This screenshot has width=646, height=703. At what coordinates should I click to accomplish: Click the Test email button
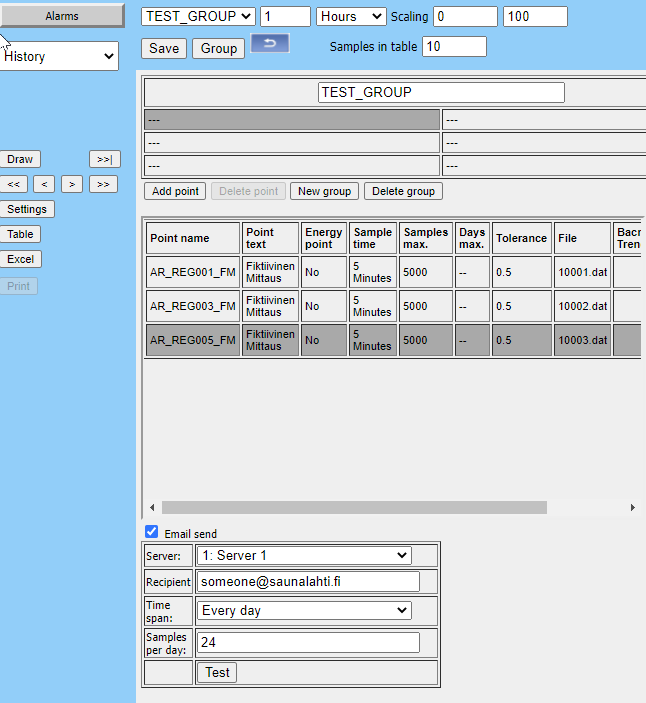click(x=217, y=673)
